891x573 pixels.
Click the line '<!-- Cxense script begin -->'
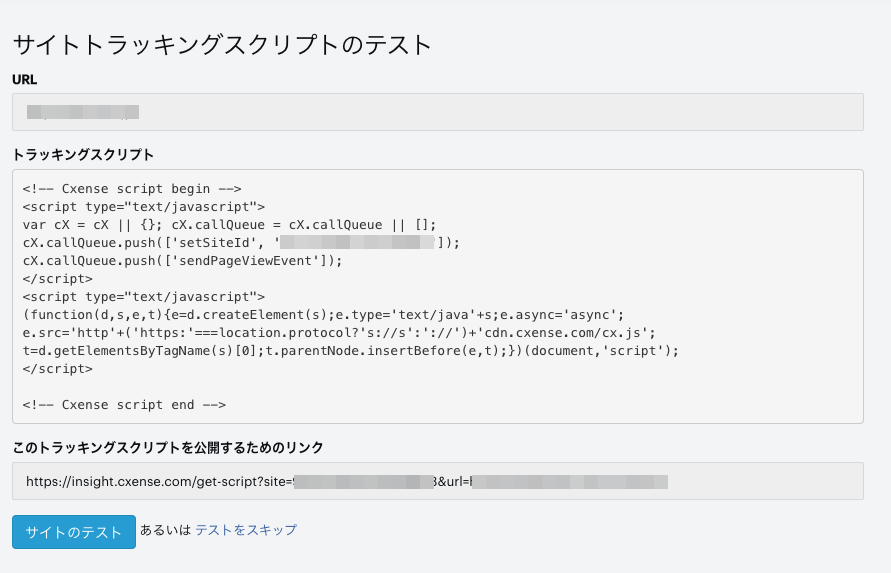coord(132,189)
